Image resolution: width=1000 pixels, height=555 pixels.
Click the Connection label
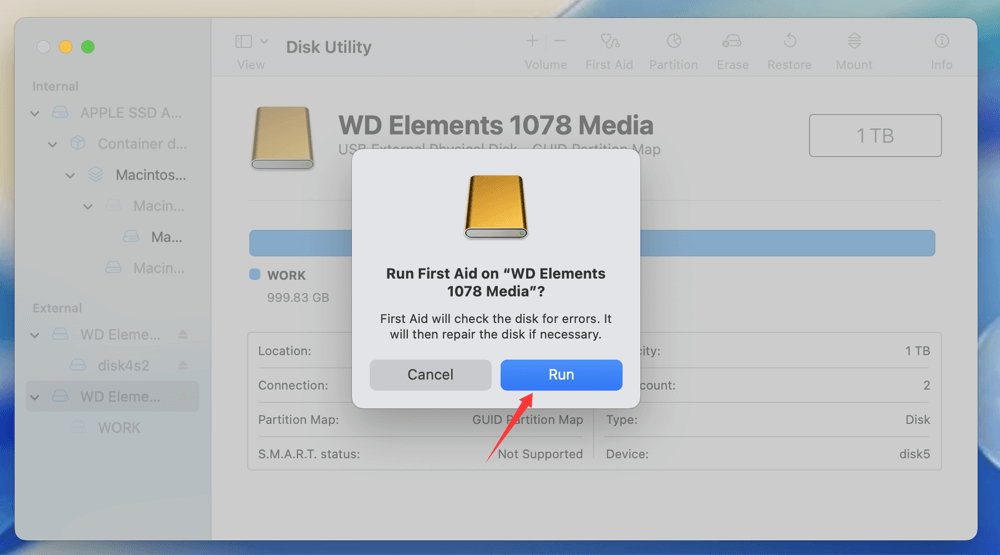click(x=293, y=385)
